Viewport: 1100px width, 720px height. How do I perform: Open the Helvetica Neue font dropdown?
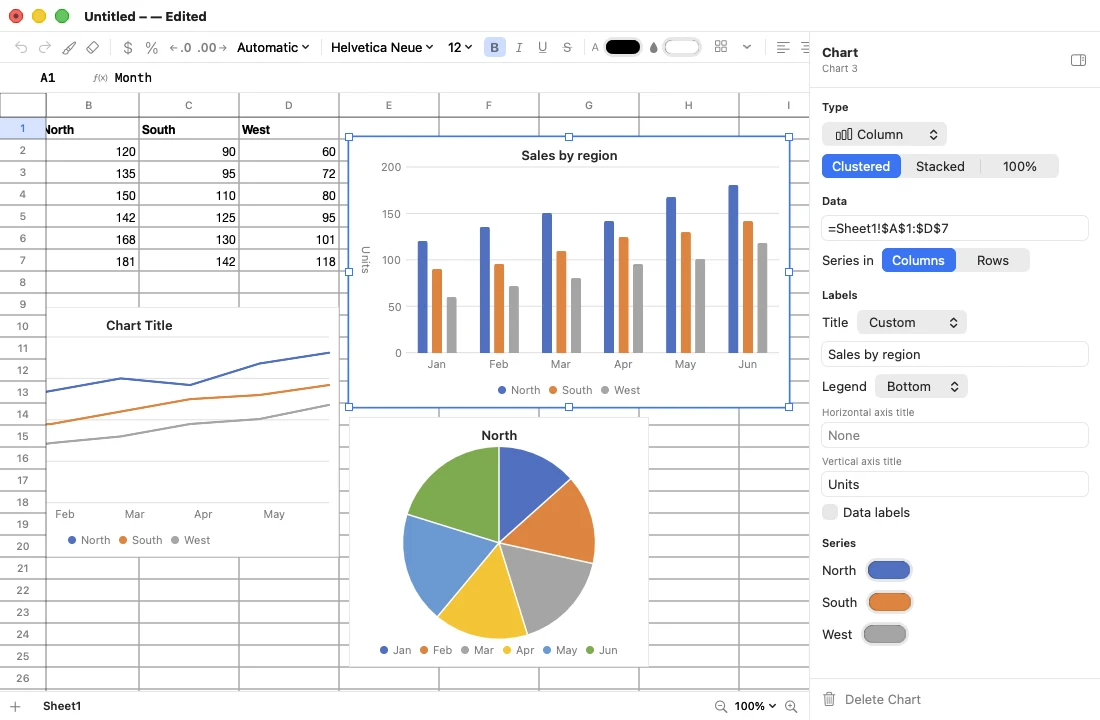382,47
